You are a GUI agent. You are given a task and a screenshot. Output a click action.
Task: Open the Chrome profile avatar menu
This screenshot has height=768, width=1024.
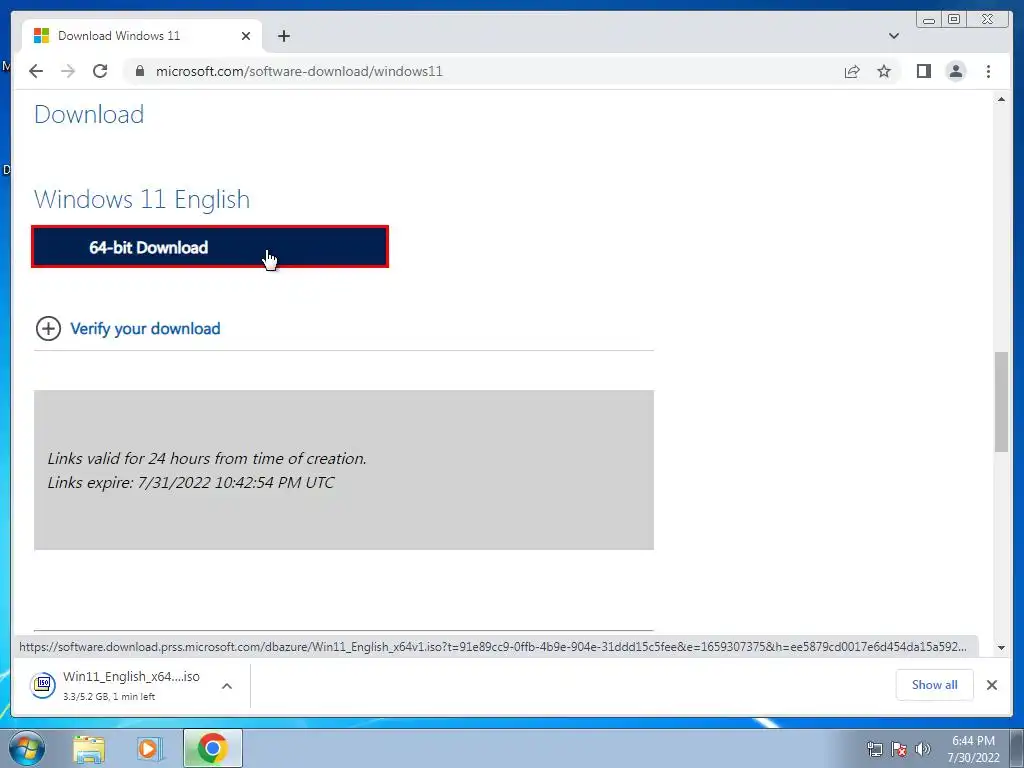click(x=955, y=71)
